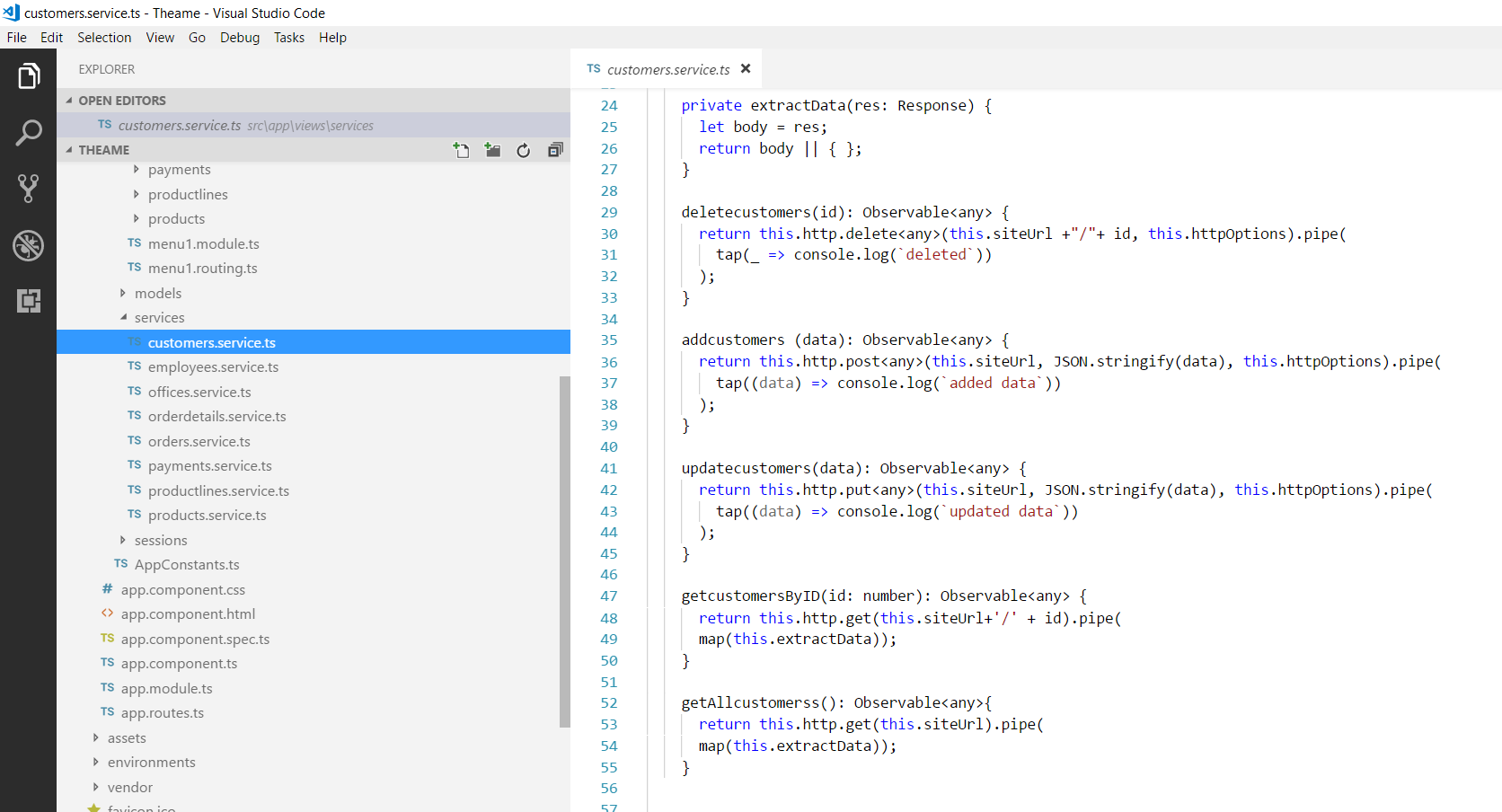
Task: Open the Explorer view in activity bar
Action: pos(28,77)
